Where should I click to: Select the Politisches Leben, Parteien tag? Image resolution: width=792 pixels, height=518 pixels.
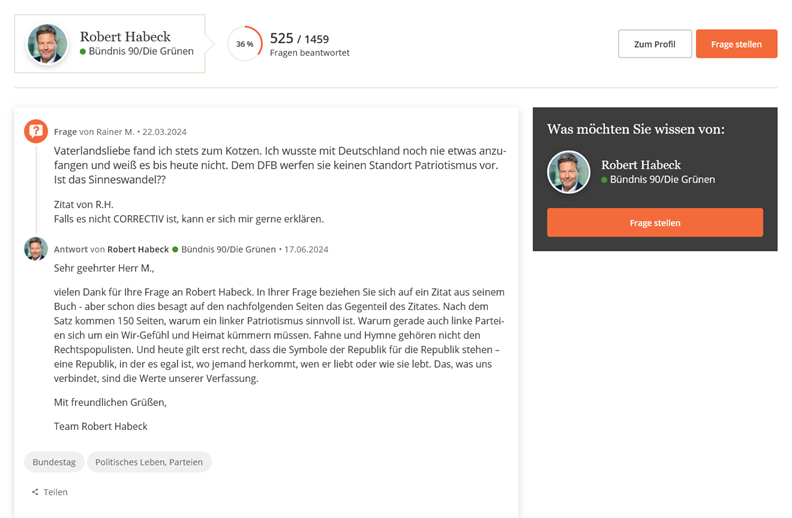pos(149,462)
